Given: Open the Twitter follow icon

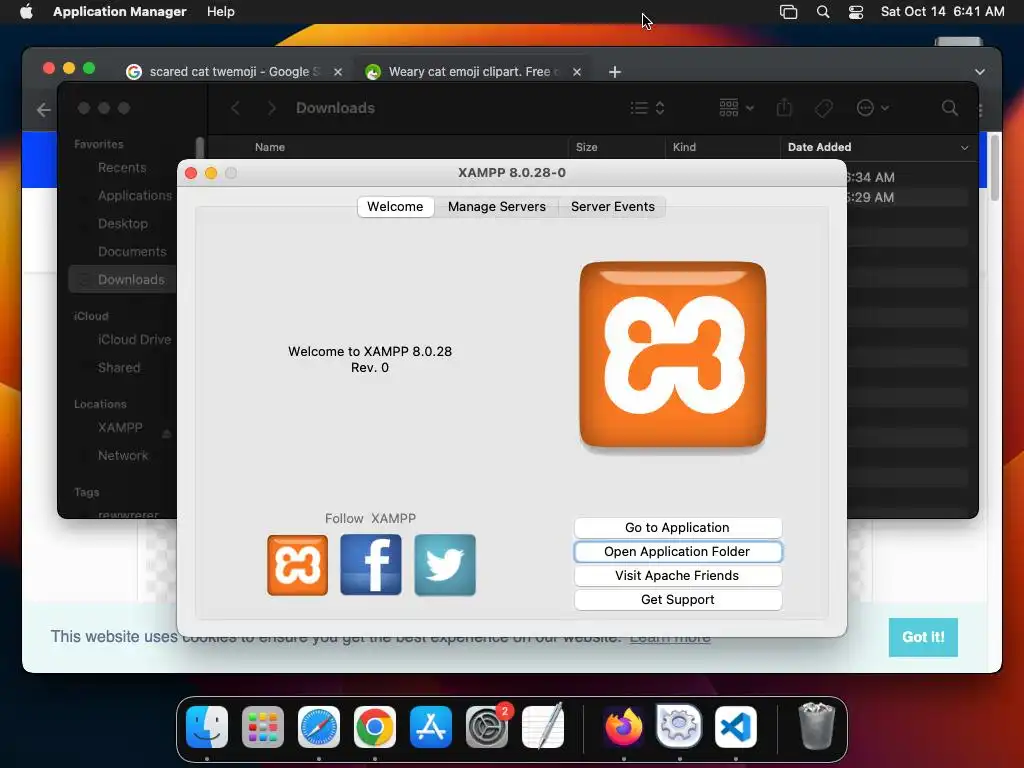Looking at the screenshot, I should coord(445,565).
